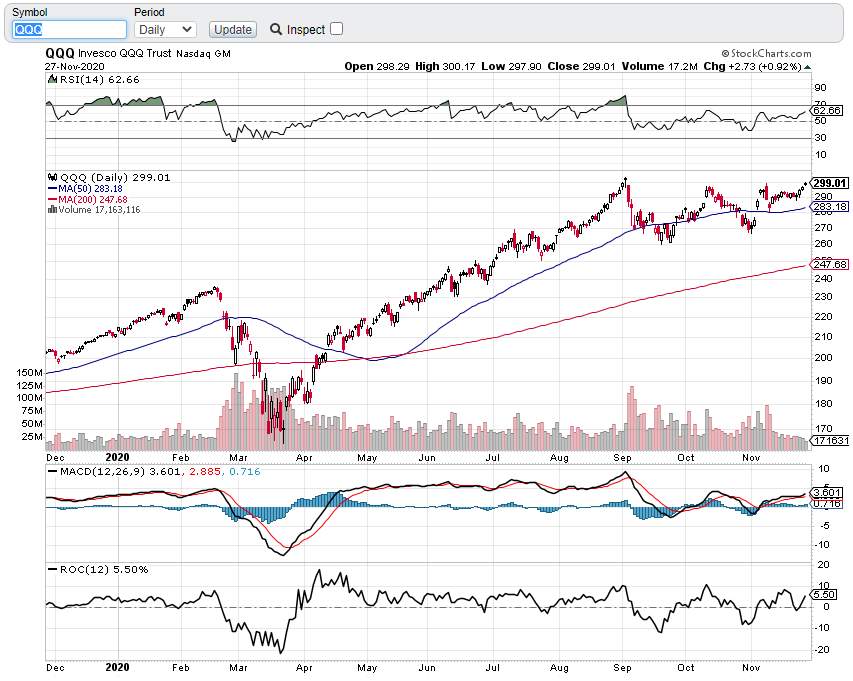Click the 150M volume scale label
The width and height of the screenshot is (853, 681).
(x=29, y=373)
